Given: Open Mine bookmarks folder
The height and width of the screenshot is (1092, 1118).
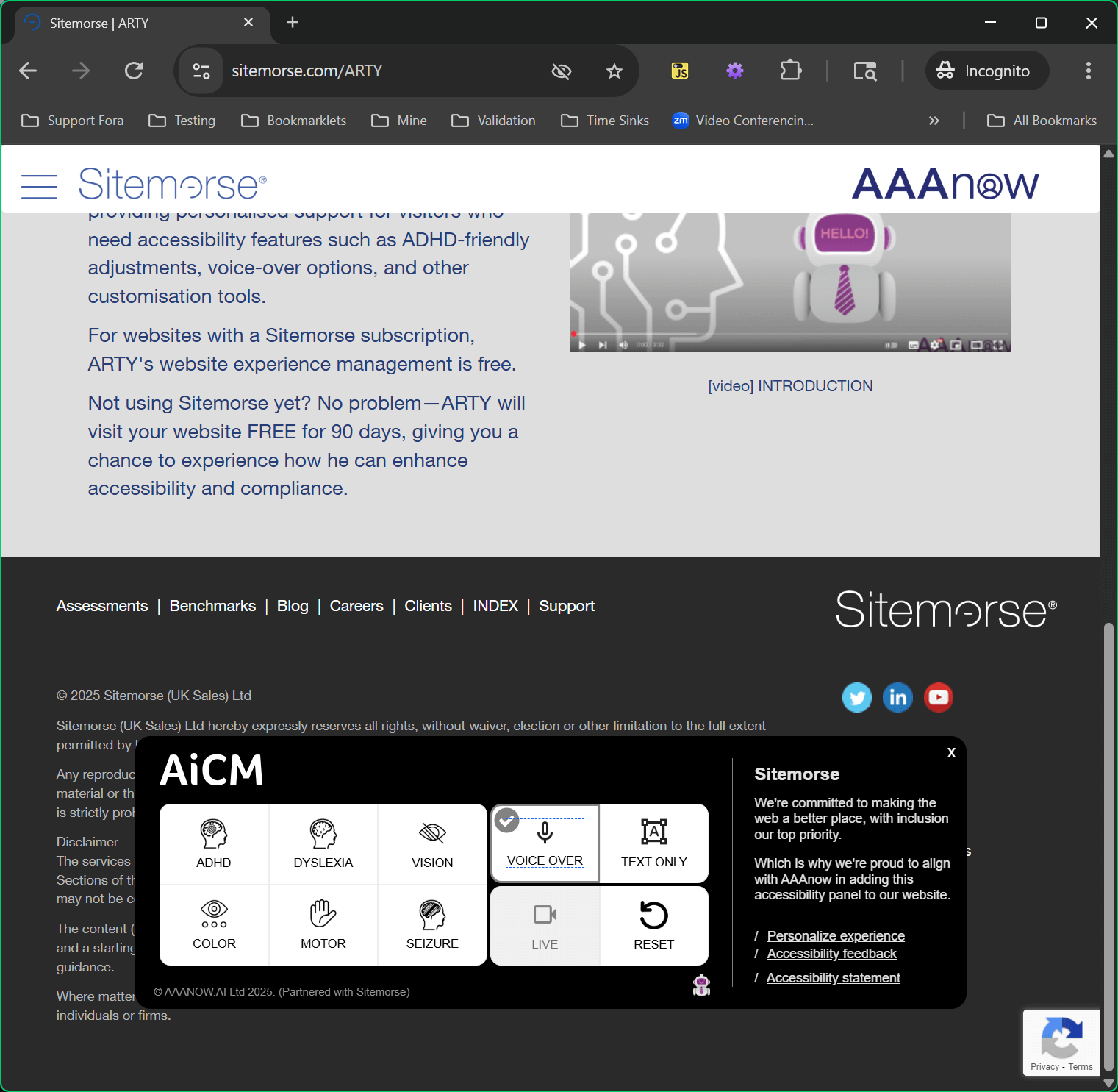Looking at the screenshot, I should (x=399, y=121).
